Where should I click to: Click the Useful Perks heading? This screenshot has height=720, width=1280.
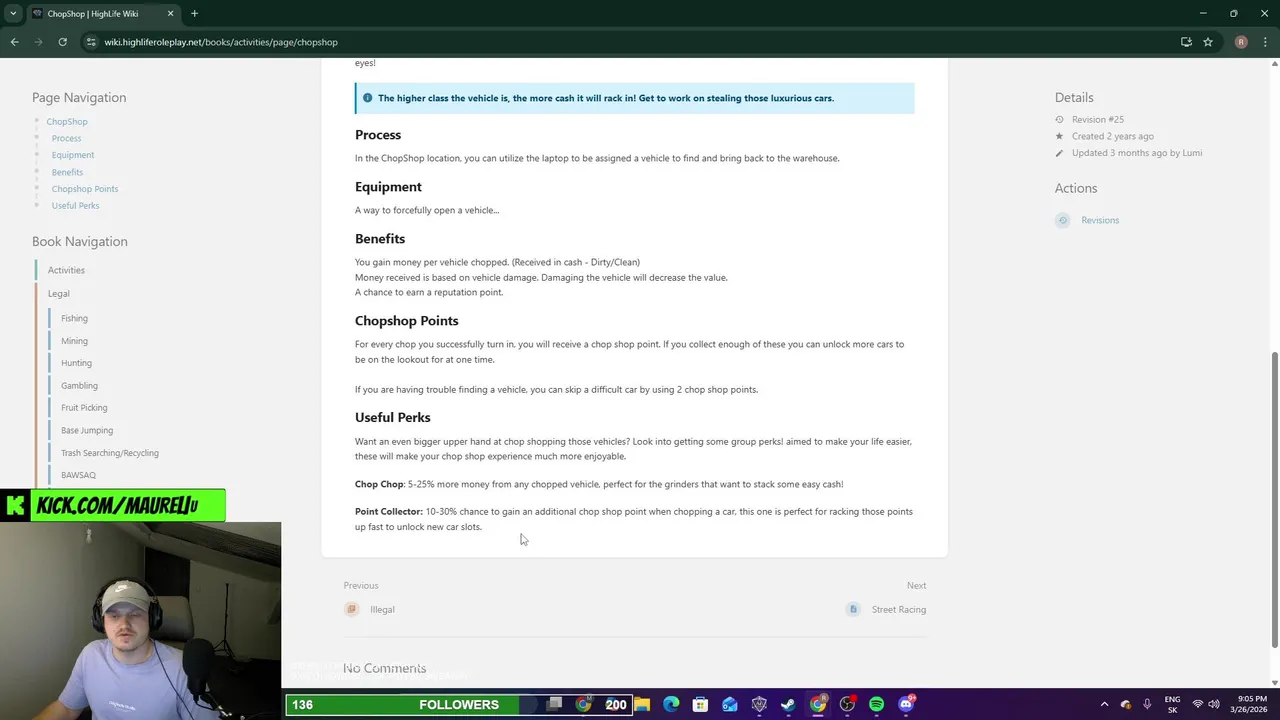392,417
